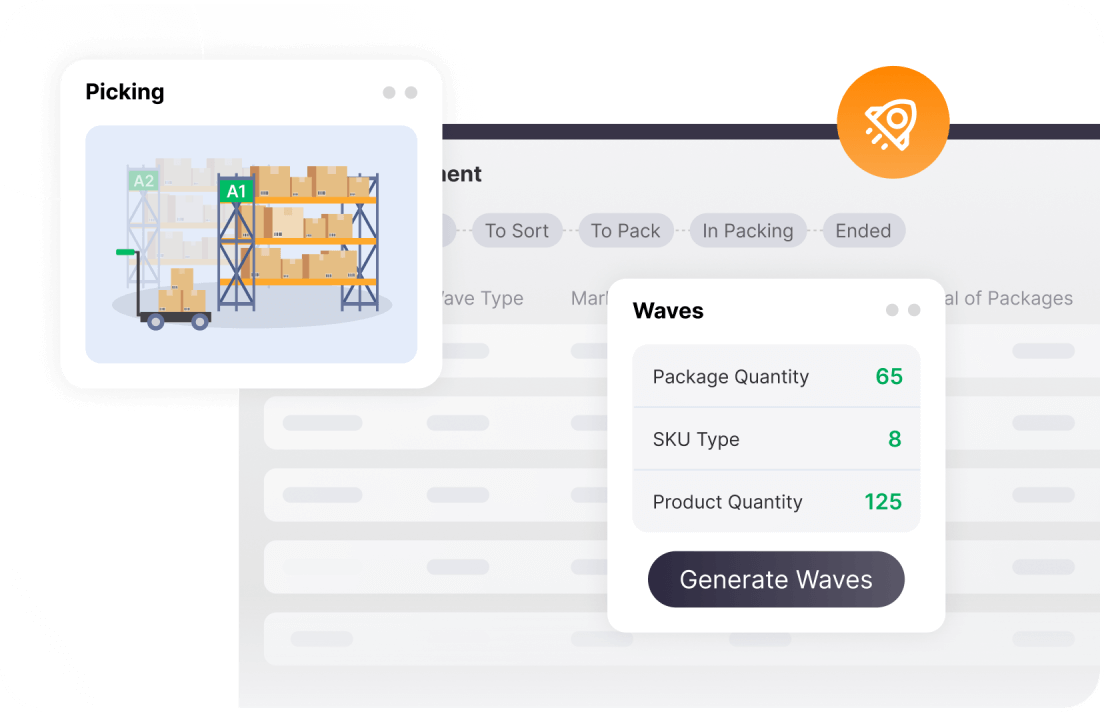Image resolution: width=1104 pixels, height=712 pixels.
Task: Select the To Pack status tab
Action: [625, 231]
